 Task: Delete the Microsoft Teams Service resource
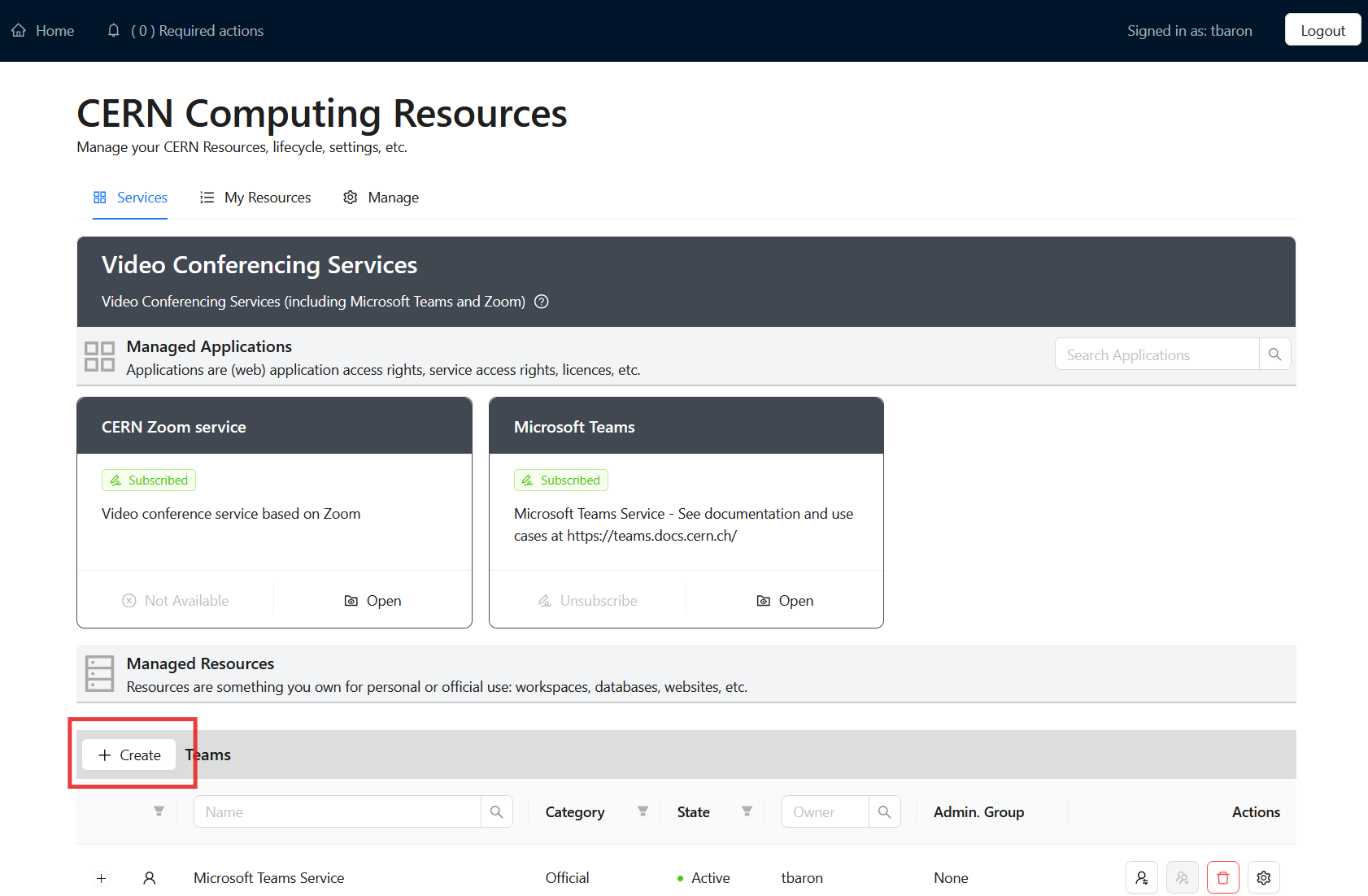tap(1222, 878)
